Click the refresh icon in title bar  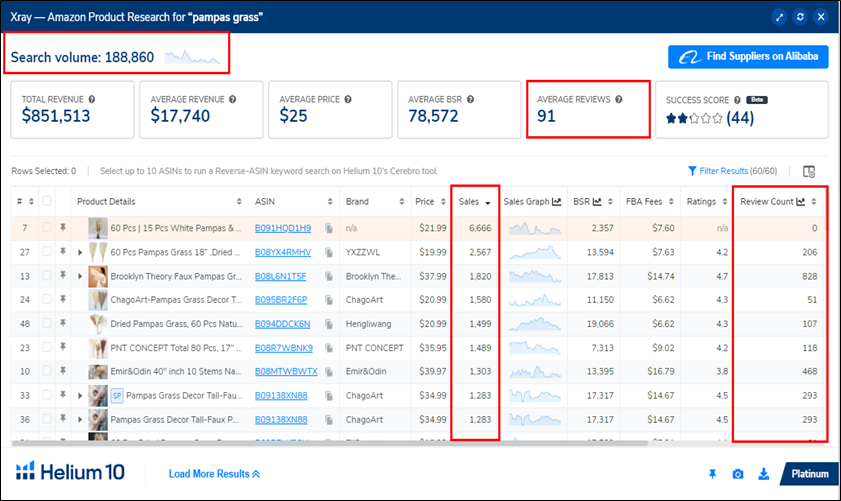(x=800, y=17)
